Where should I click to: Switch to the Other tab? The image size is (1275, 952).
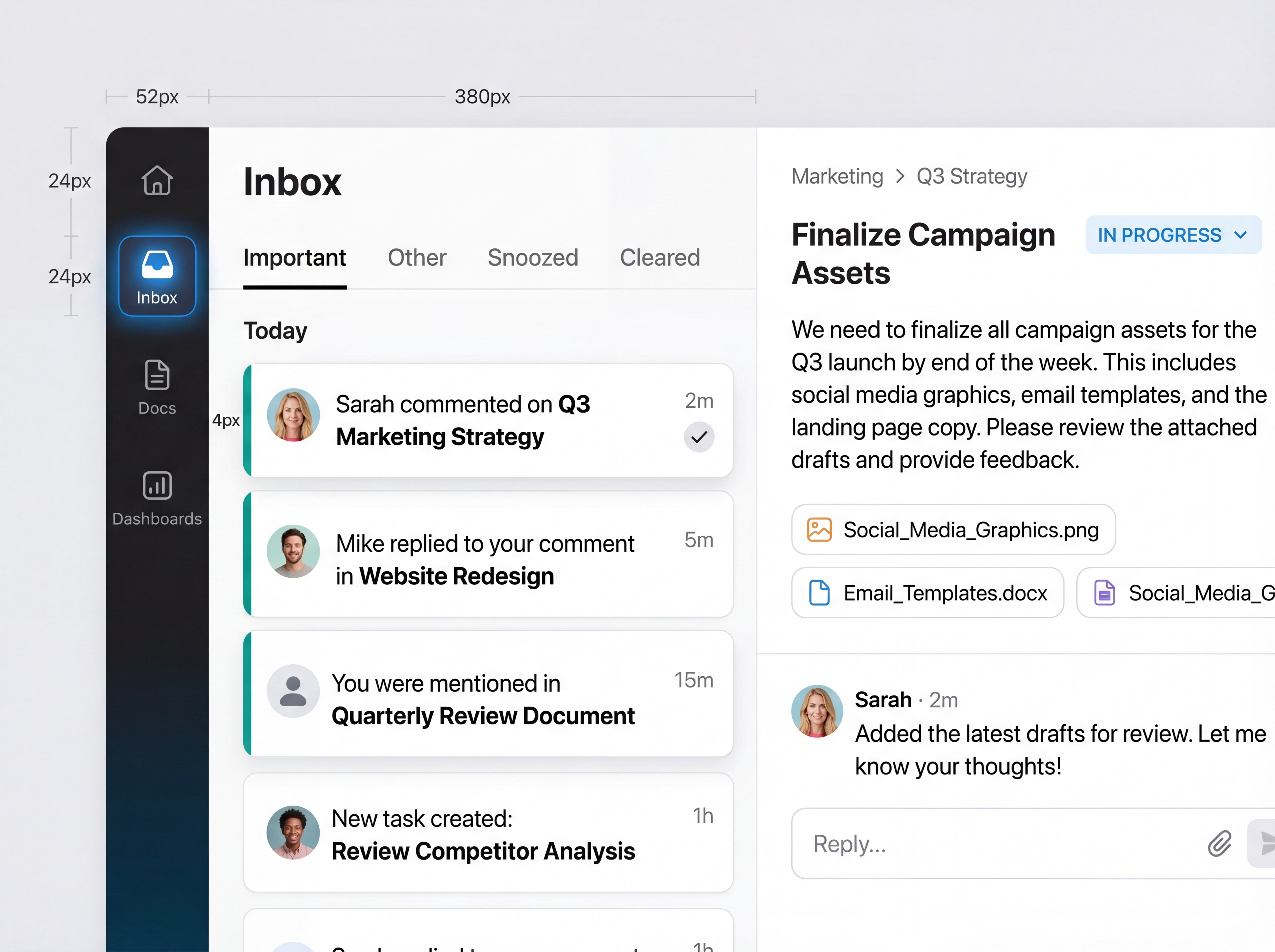coord(416,258)
